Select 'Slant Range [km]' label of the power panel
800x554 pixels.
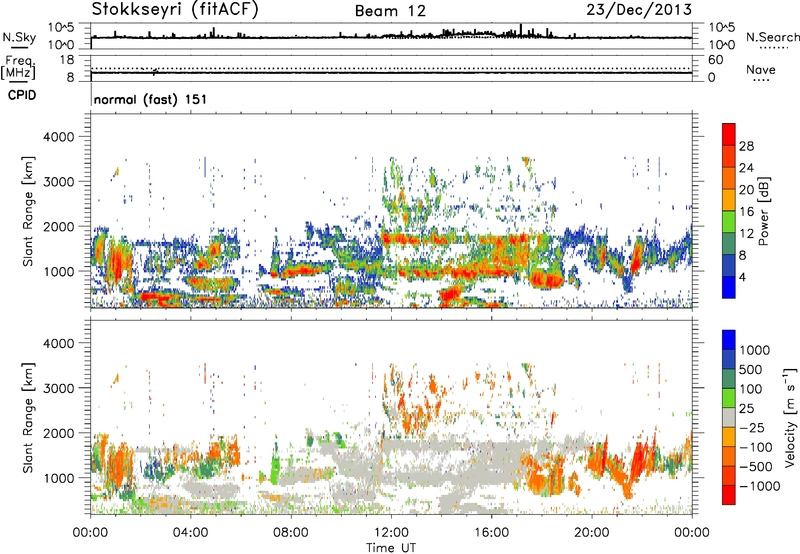(x=28, y=211)
